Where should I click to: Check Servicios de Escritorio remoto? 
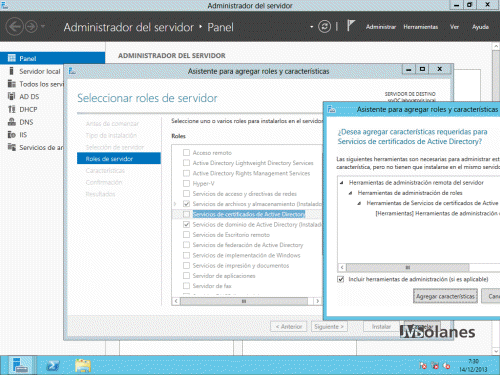(186, 235)
